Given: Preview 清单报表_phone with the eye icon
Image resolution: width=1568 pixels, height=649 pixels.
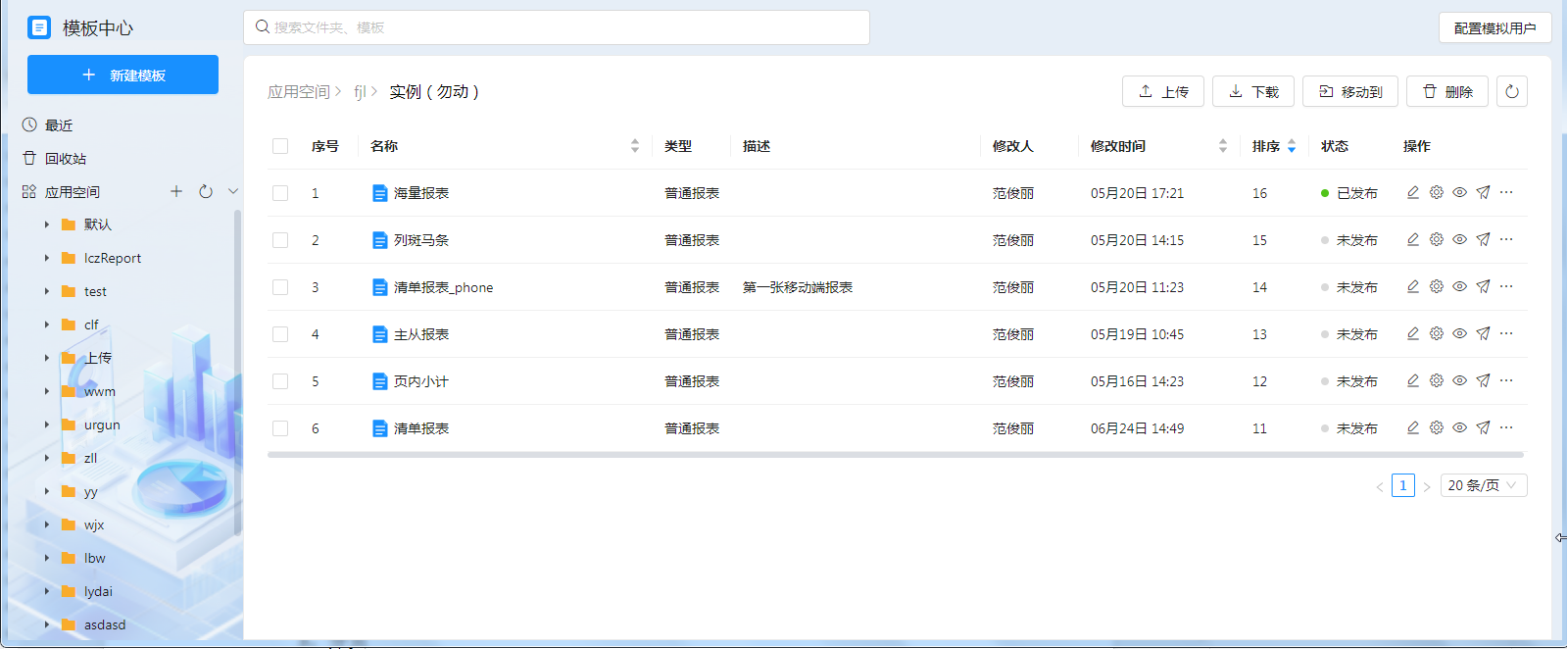Looking at the screenshot, I should [1459, 287].
